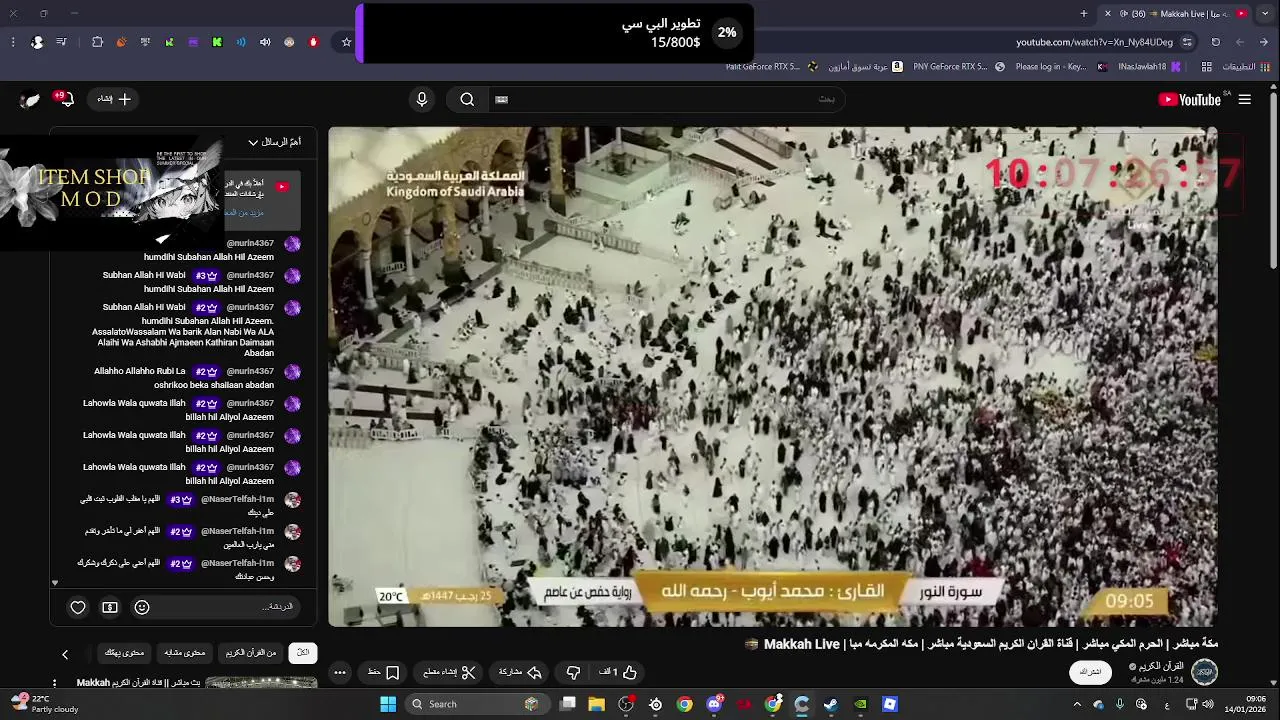Open the browser profile avatar
The width and height of the screenshot is (1280, 720).
37,42
